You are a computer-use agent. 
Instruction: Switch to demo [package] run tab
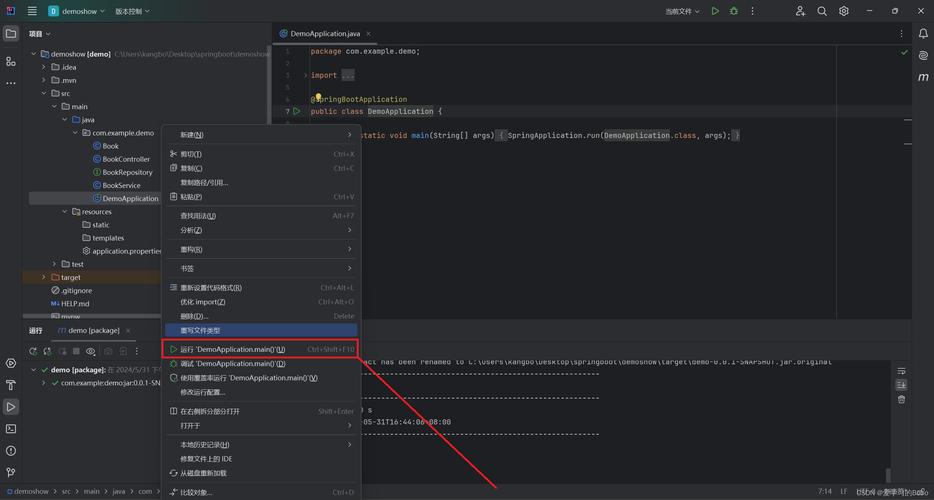pos(94,330)
